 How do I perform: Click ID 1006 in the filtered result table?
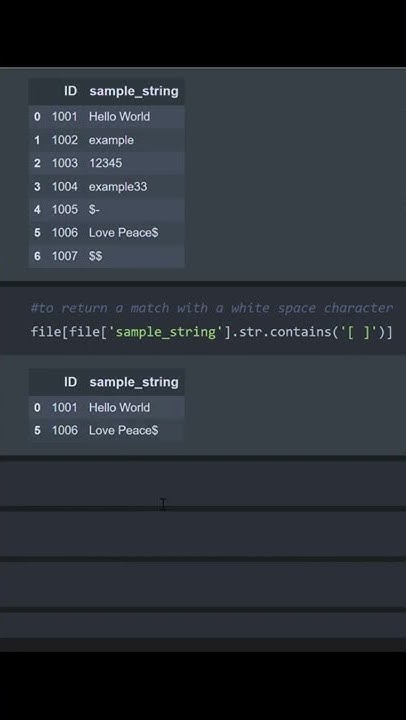coord(65,430)
